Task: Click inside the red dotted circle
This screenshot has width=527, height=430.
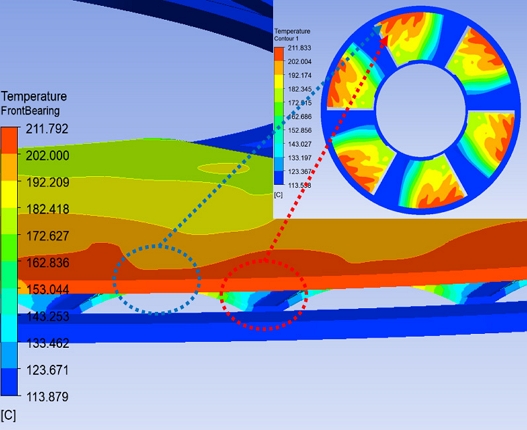Action: [264, 295]
